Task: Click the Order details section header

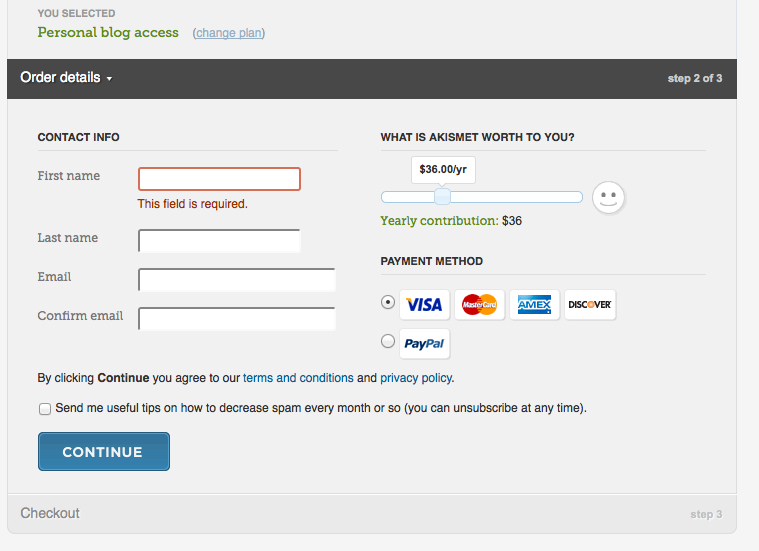Action: (x=372, y=79)
